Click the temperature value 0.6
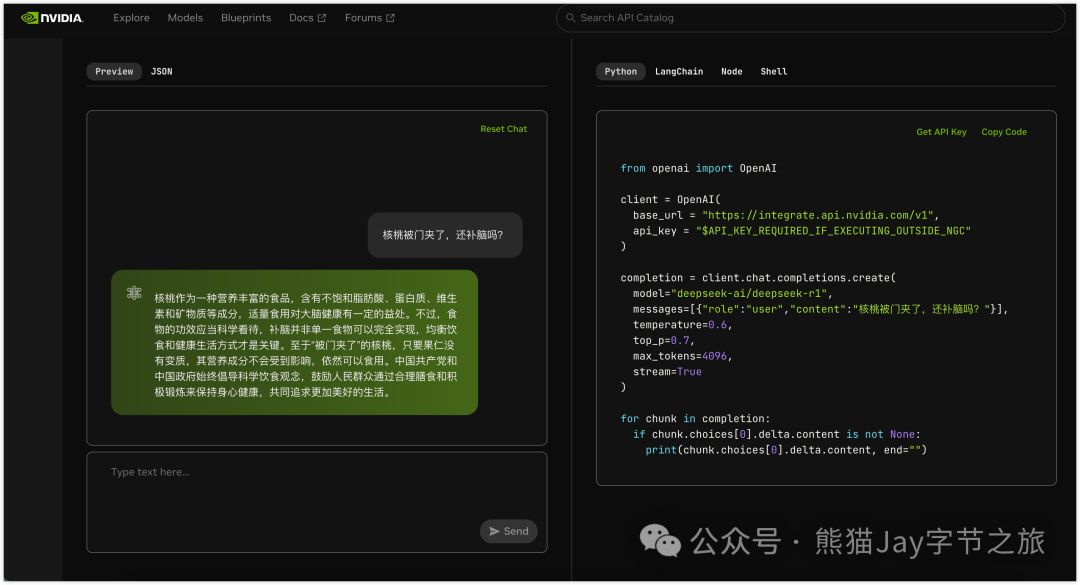This screenshot has height=585, width=1080. (717, 325)
